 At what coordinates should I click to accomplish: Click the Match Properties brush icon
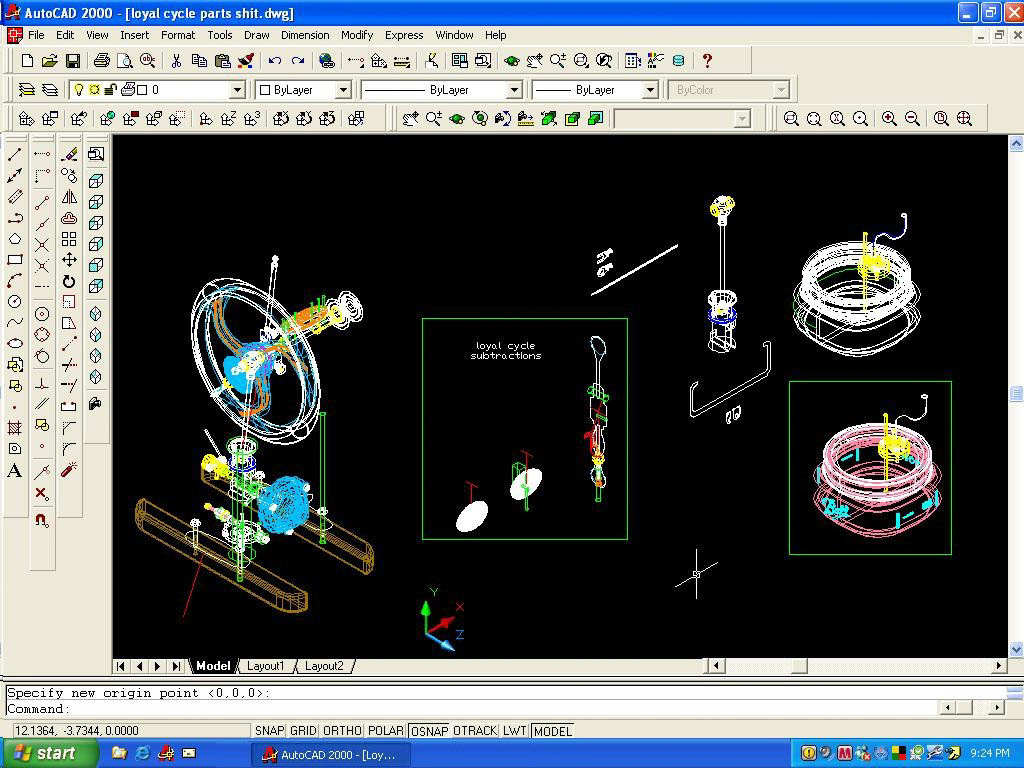click(246, 61)
